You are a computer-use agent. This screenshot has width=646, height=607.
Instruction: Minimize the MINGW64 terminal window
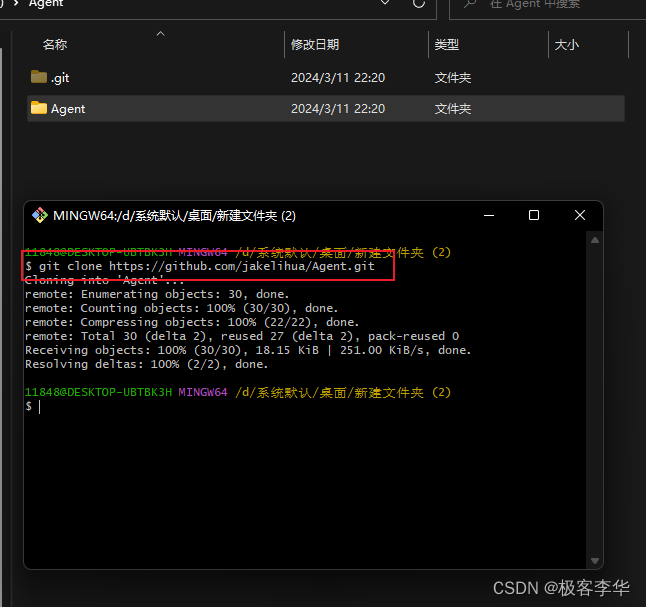(x=489, y=215)
